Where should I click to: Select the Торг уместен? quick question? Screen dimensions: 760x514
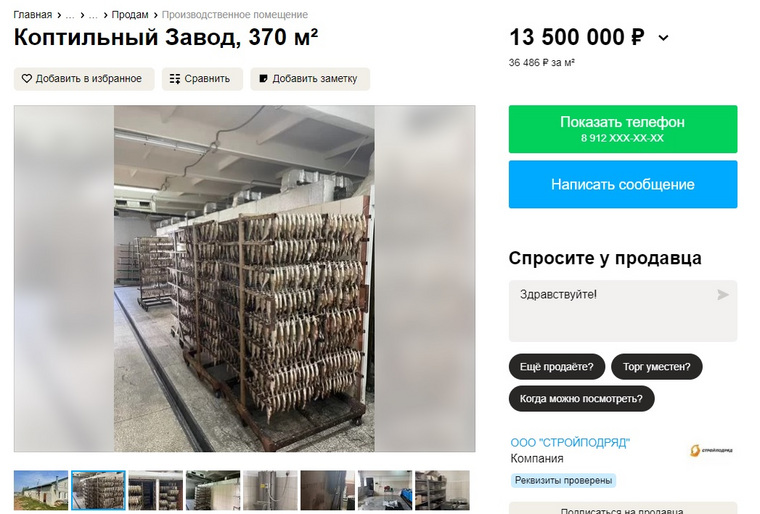(x=657, y=367)
